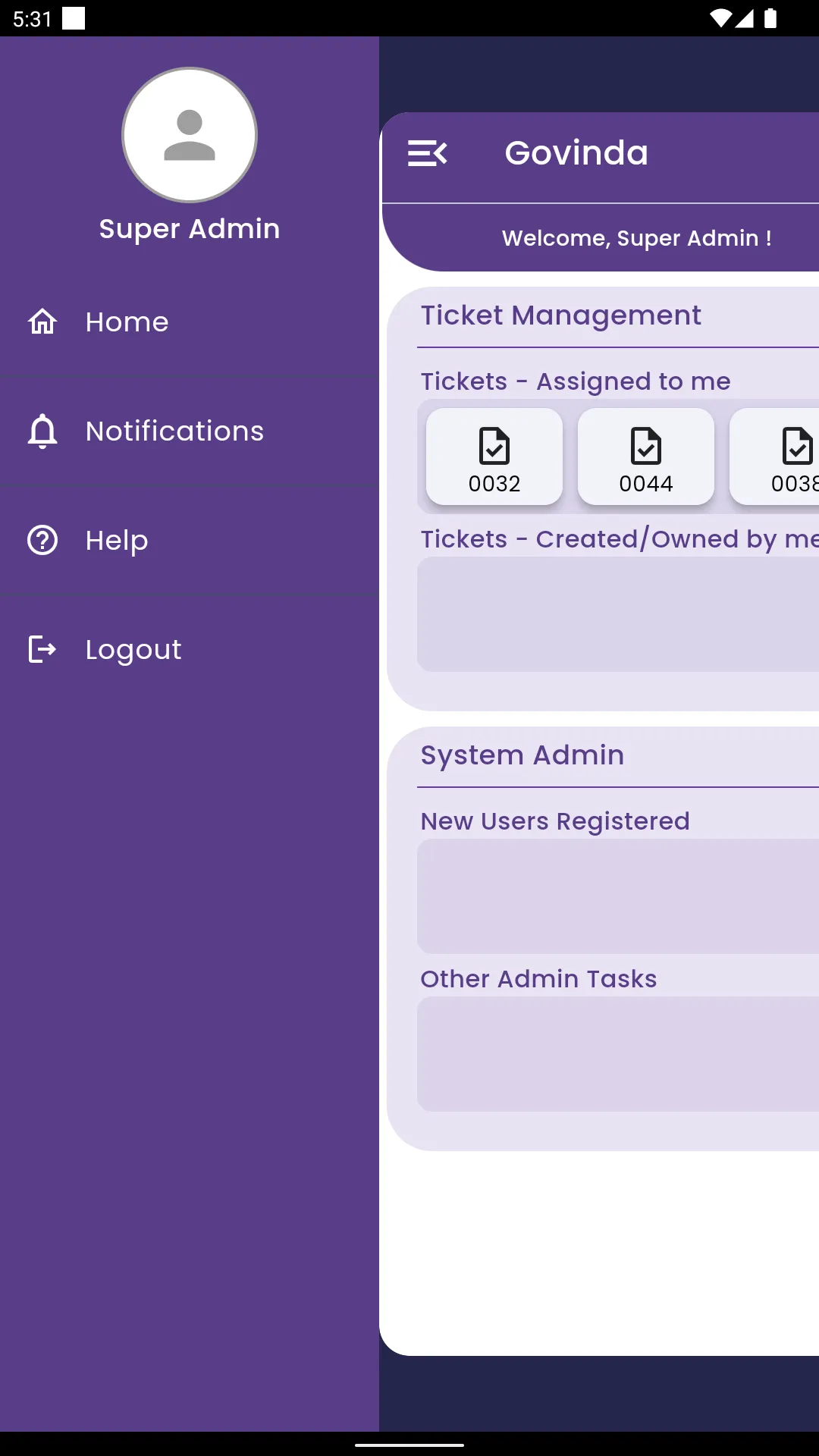Tap the empty Created/Owned tickets panel
The width and height of the screenshot is (819, 1456).
coord(618,614)
